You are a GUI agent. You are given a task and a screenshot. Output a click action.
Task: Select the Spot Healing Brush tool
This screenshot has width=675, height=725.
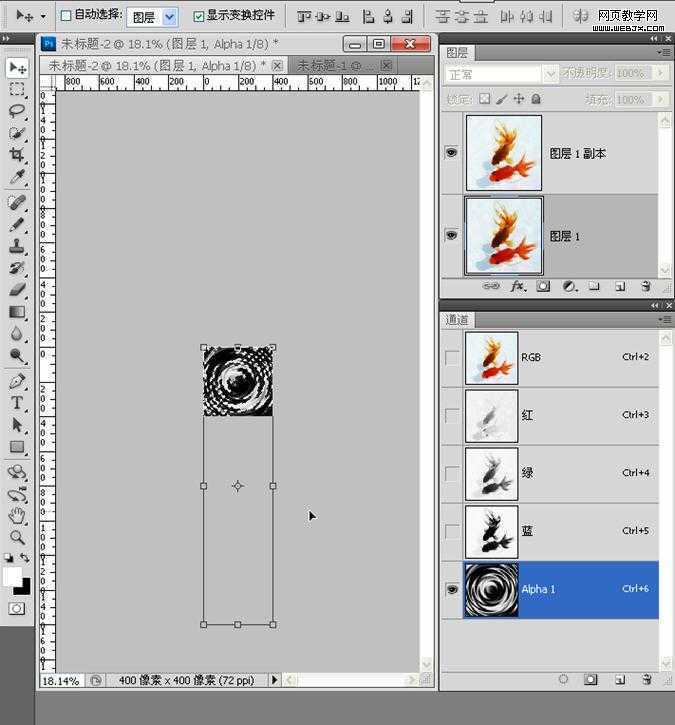pyautogui.click(x=18, y=203)
